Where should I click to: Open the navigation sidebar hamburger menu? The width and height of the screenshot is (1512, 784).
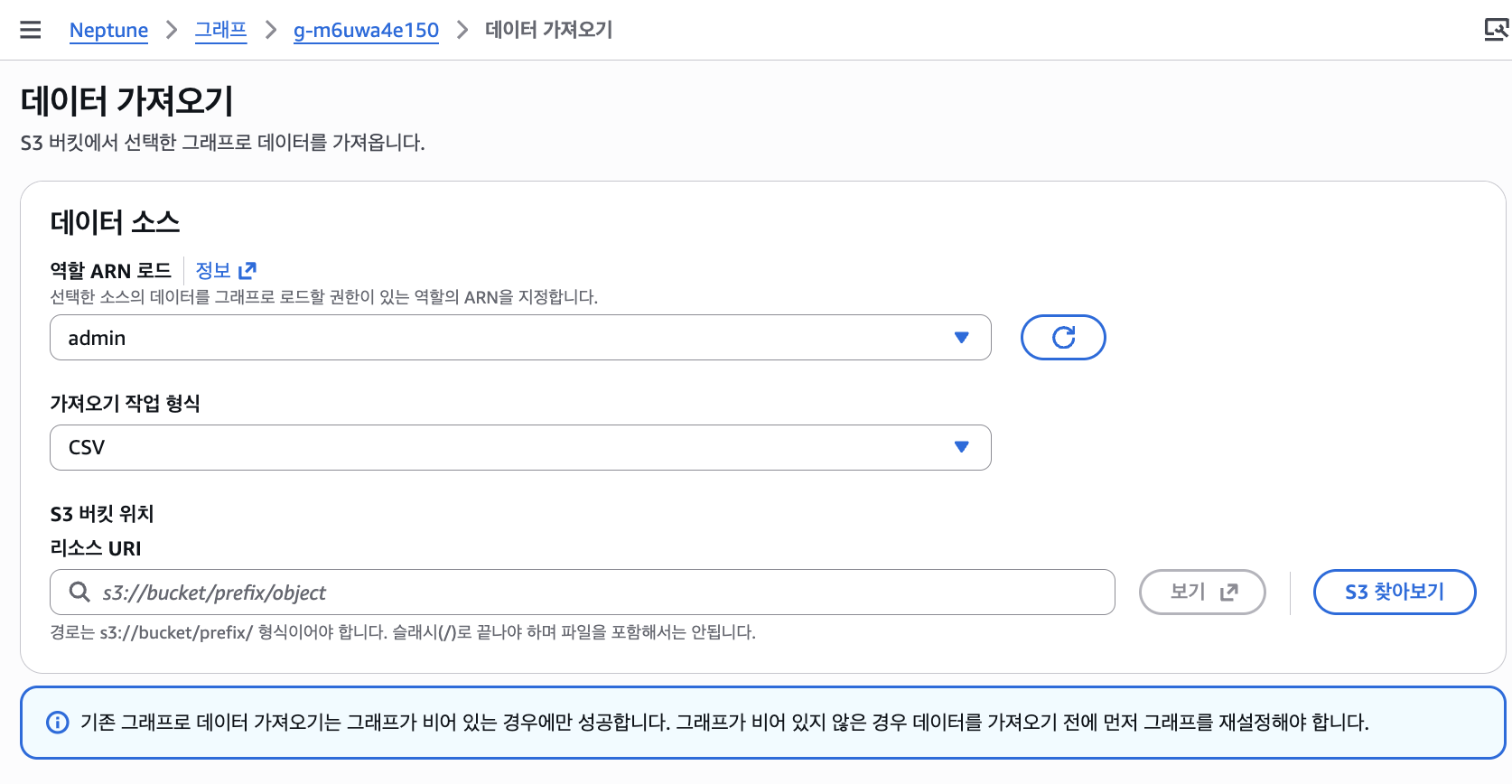point(30,29)
